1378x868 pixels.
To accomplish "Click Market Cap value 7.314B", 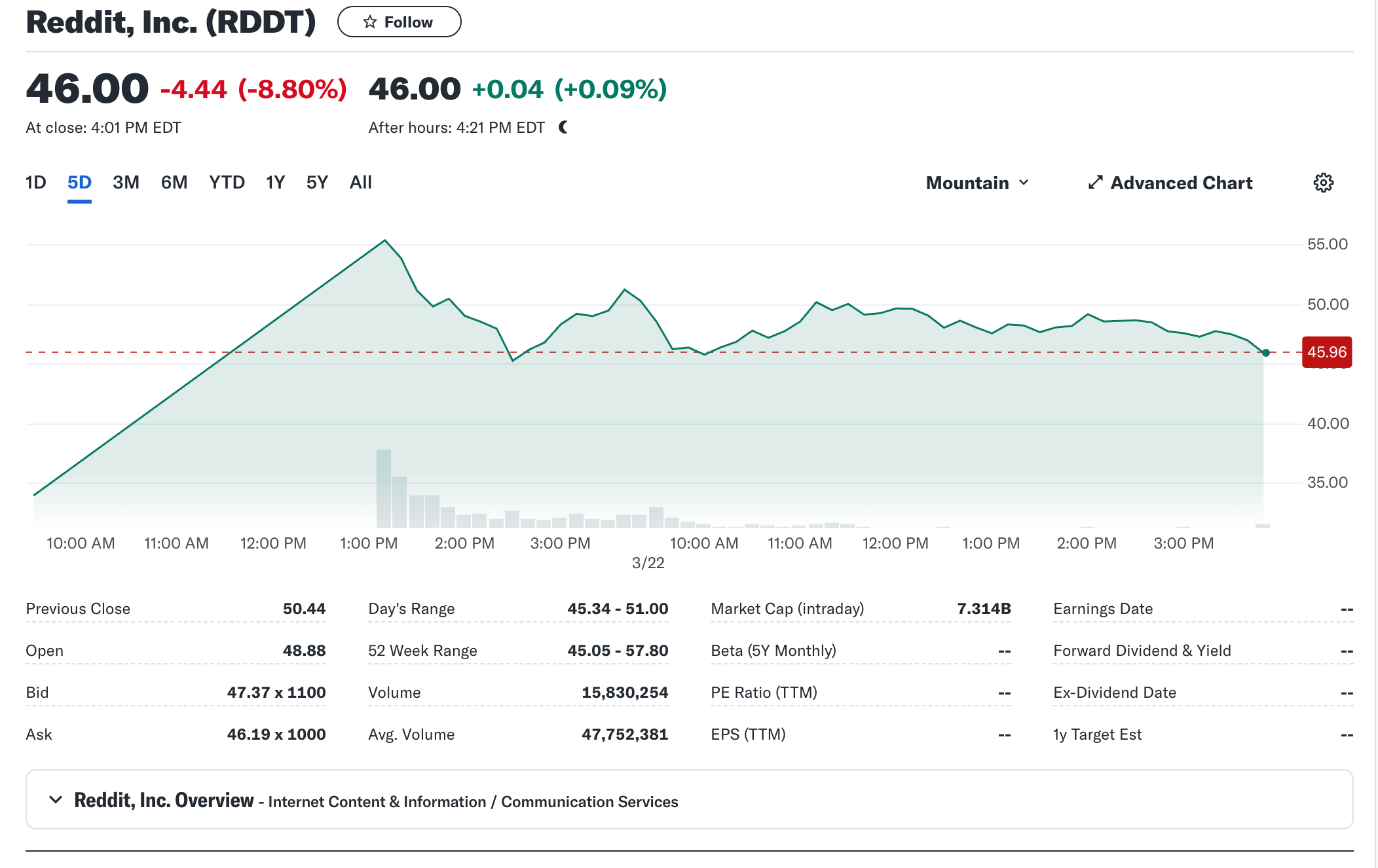I will pos(984,609).
